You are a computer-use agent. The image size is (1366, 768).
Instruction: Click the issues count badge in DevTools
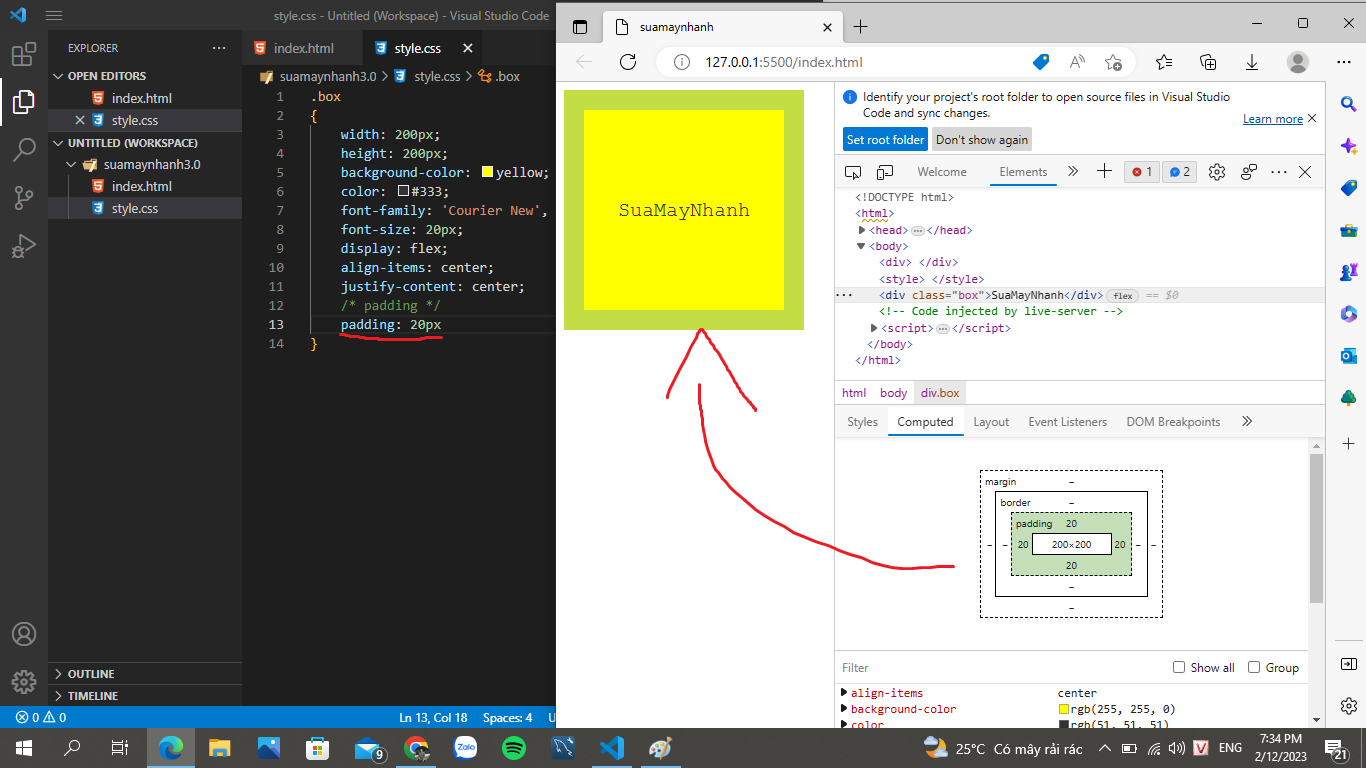1180,172
